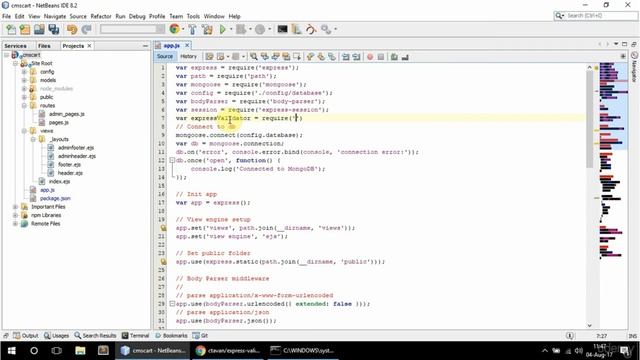Select admin_pages.js in the routes folder

click(67, 114)
